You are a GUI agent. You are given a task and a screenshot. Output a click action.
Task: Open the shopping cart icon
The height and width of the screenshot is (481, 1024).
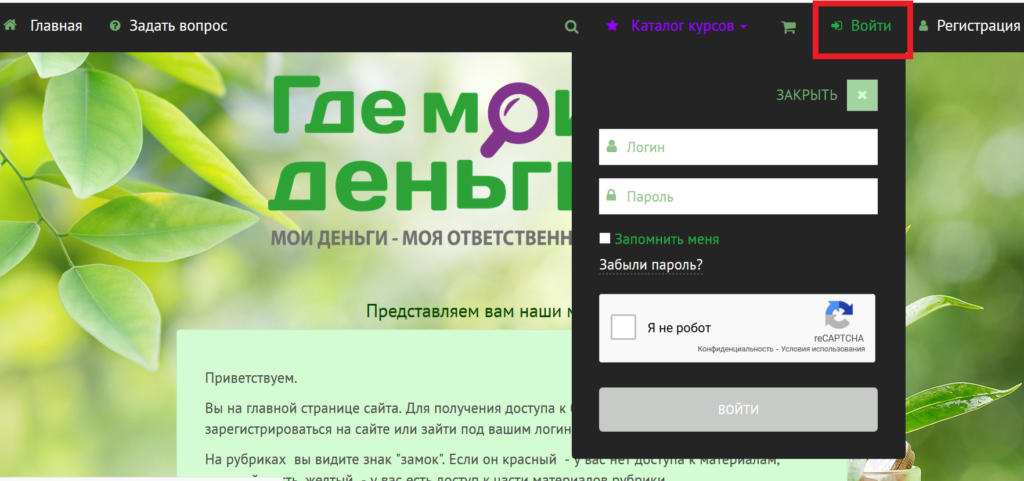pyautogui.click(x=789, y=27)
